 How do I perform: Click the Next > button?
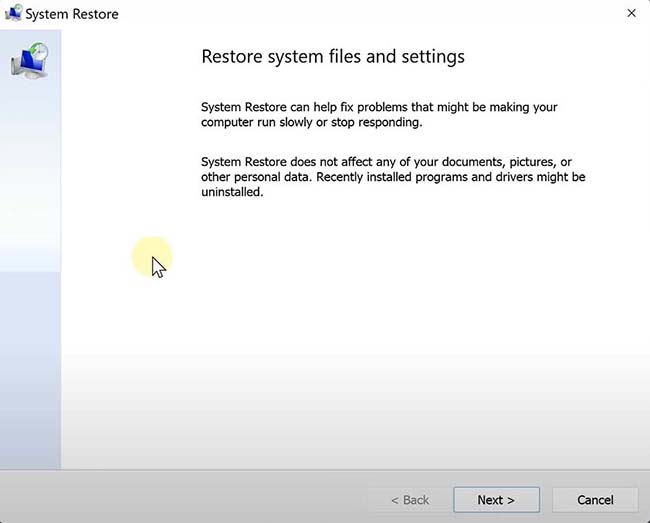[496, 500]
